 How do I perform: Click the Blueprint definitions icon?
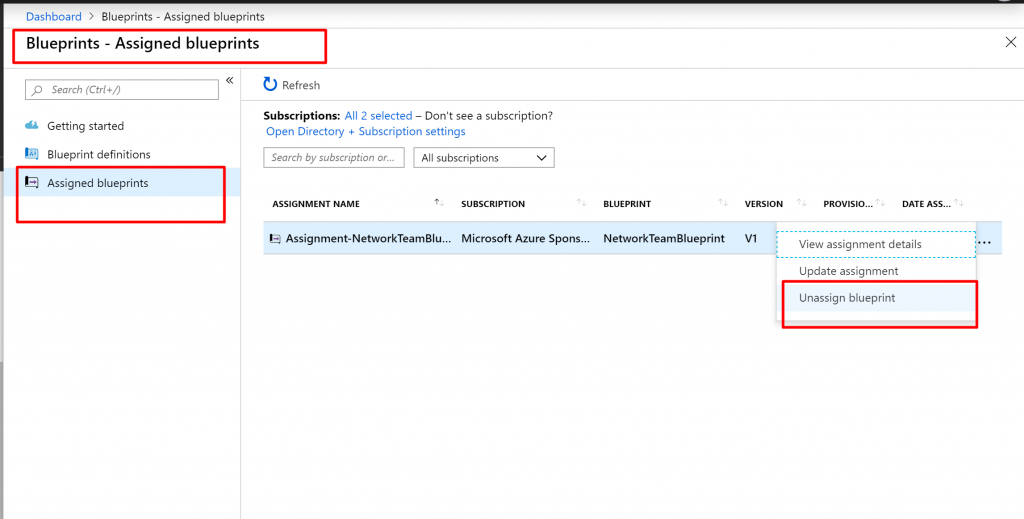tap(32, 154)
